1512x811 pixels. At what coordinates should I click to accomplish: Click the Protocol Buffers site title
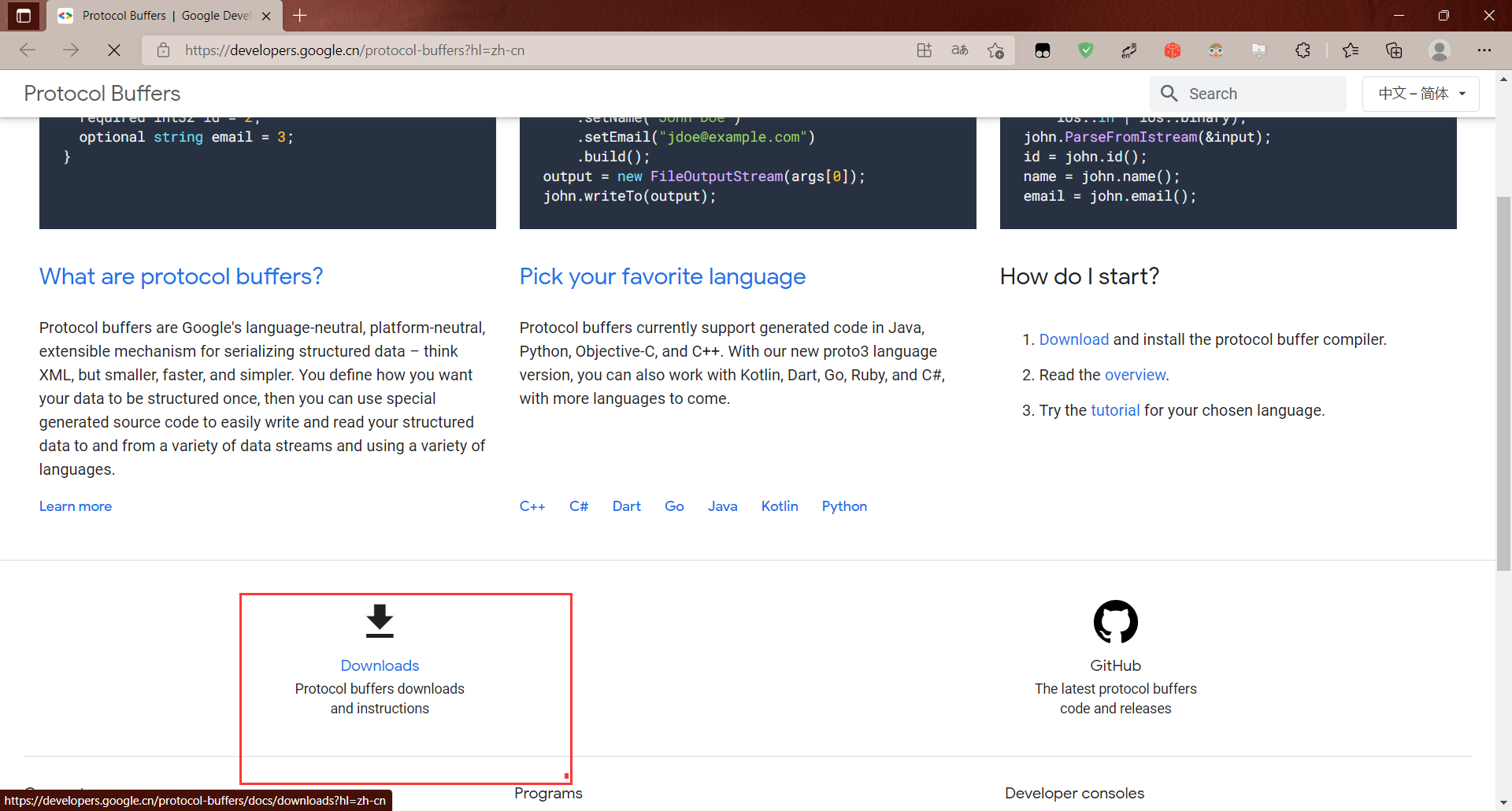click(102, 94)
